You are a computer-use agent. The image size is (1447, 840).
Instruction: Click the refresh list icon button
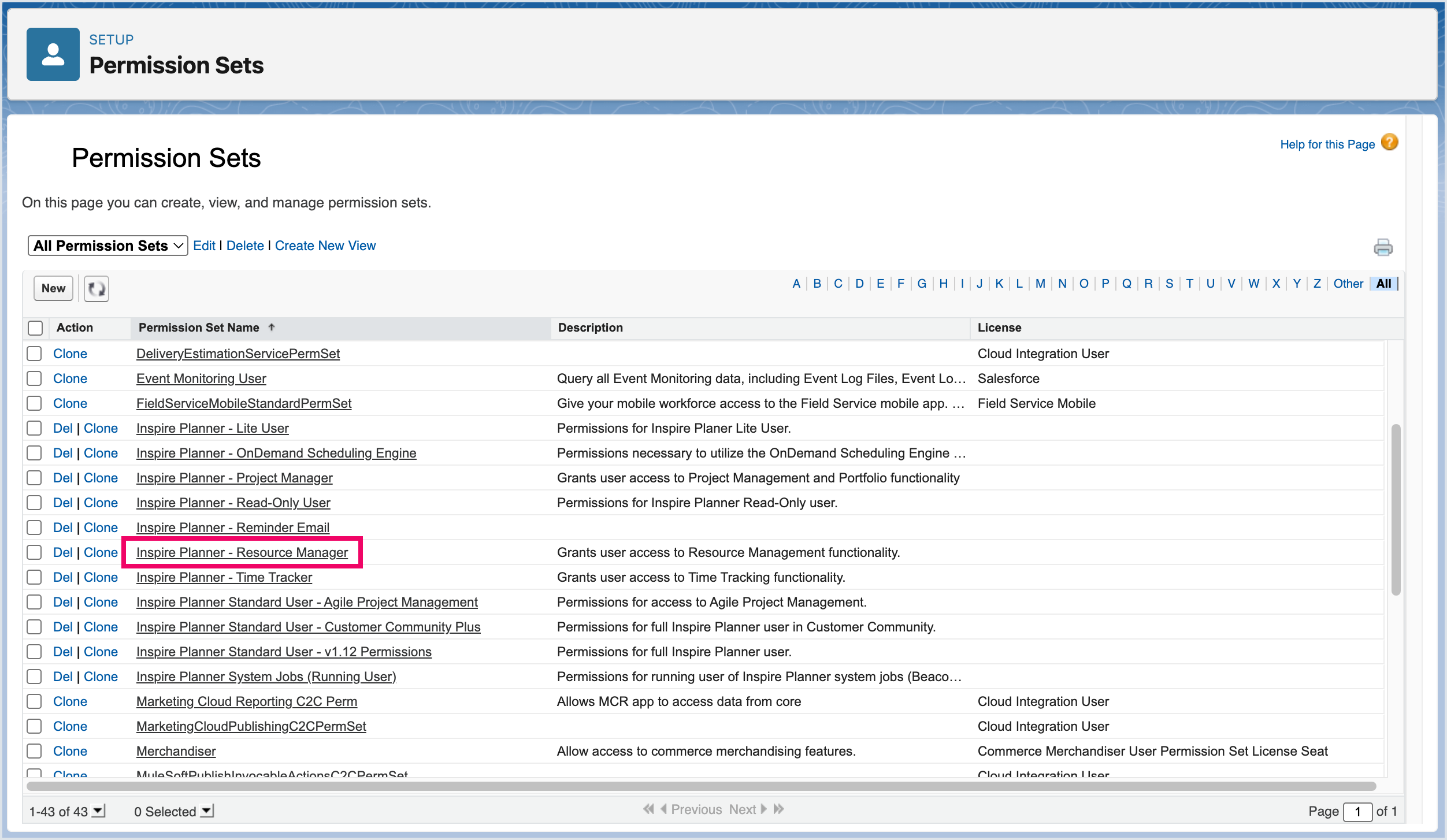pos(97,288)
